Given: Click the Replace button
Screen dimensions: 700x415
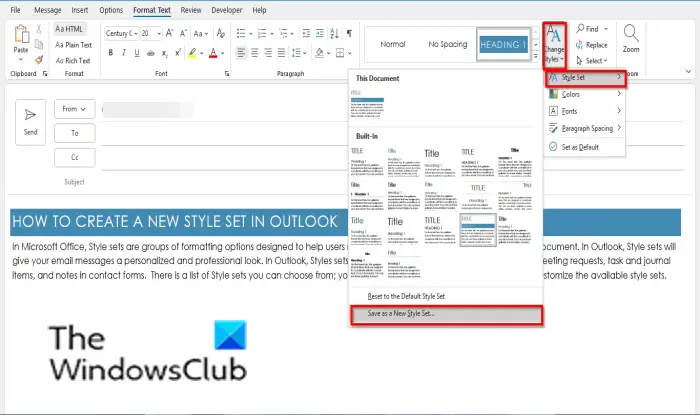Looking at the screenshot, I should tap(592, 45).
